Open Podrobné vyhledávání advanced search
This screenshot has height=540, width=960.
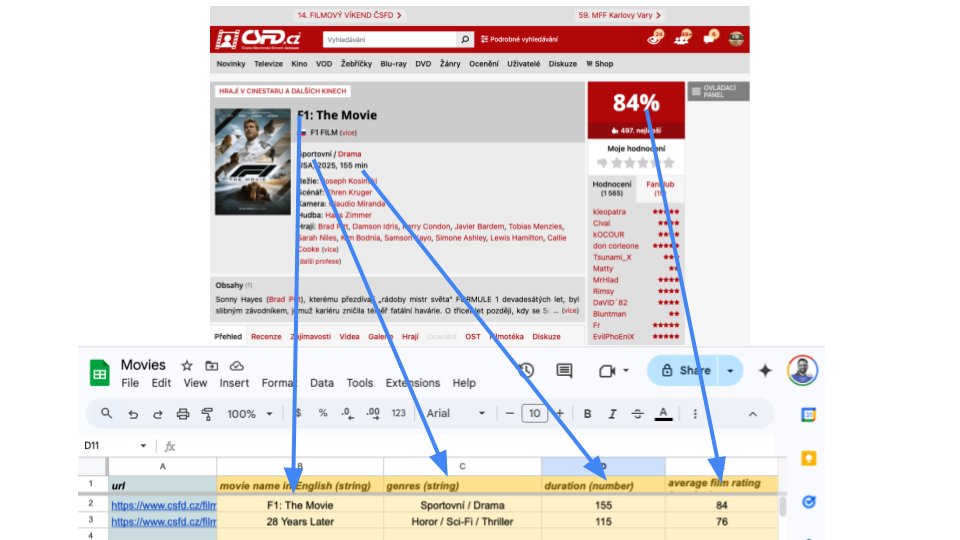pyautogui.click(x=519, y=39)
